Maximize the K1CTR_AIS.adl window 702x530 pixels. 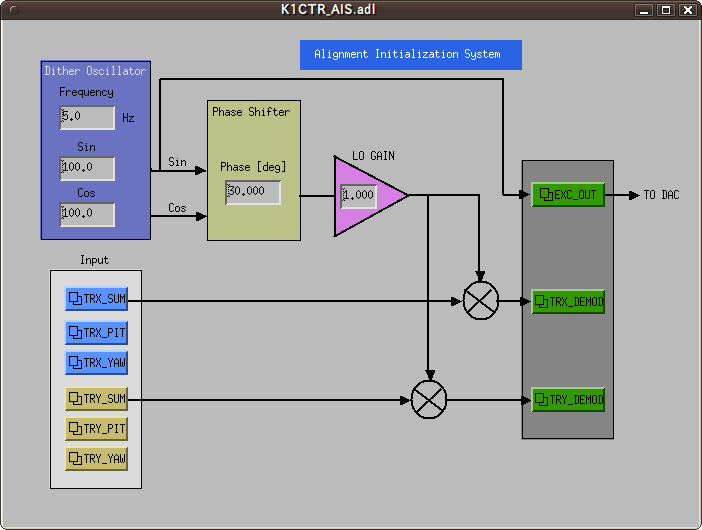[667, 10]
